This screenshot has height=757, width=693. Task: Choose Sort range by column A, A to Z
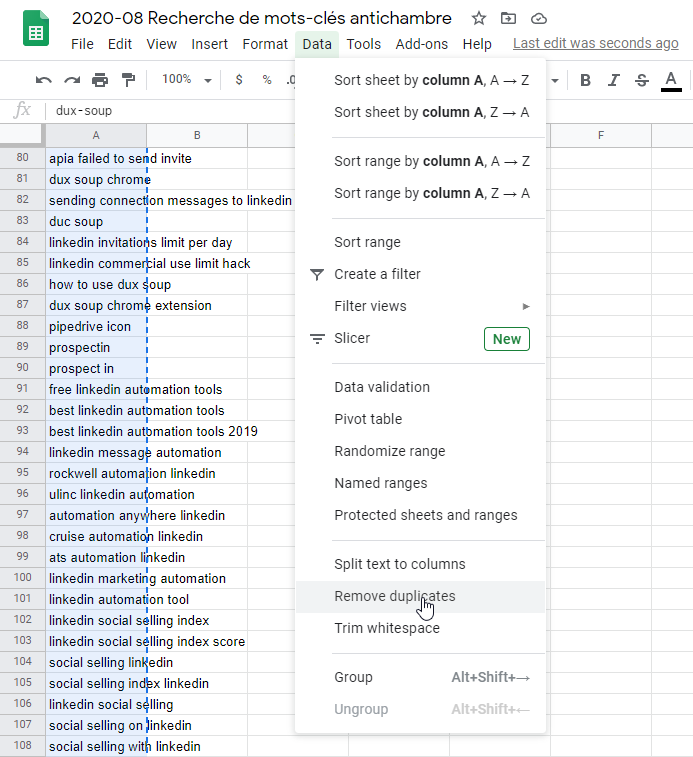pos(420,161)
